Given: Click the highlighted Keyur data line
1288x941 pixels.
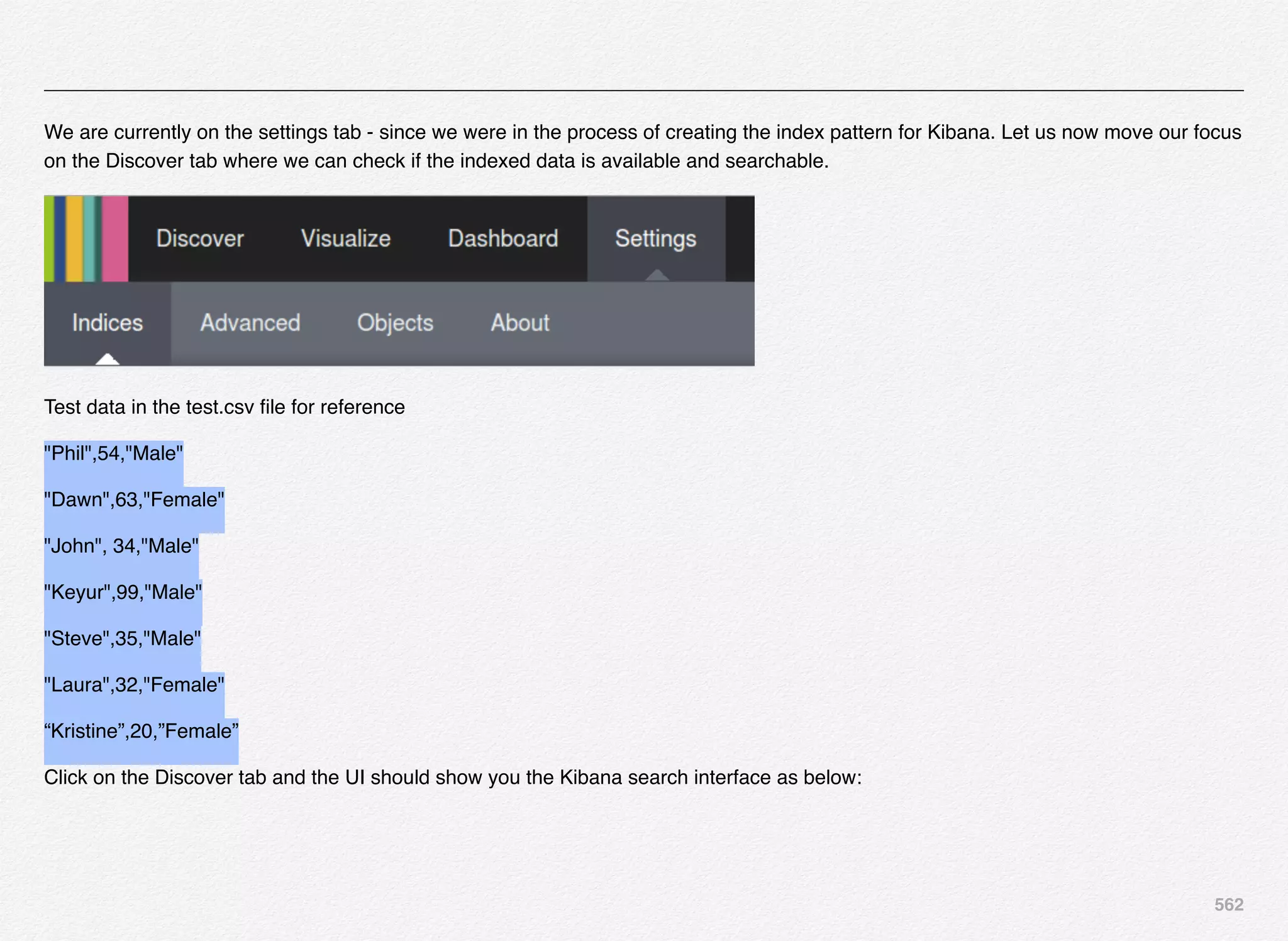Looking at the screenshot, I should [x=123, y=593].
